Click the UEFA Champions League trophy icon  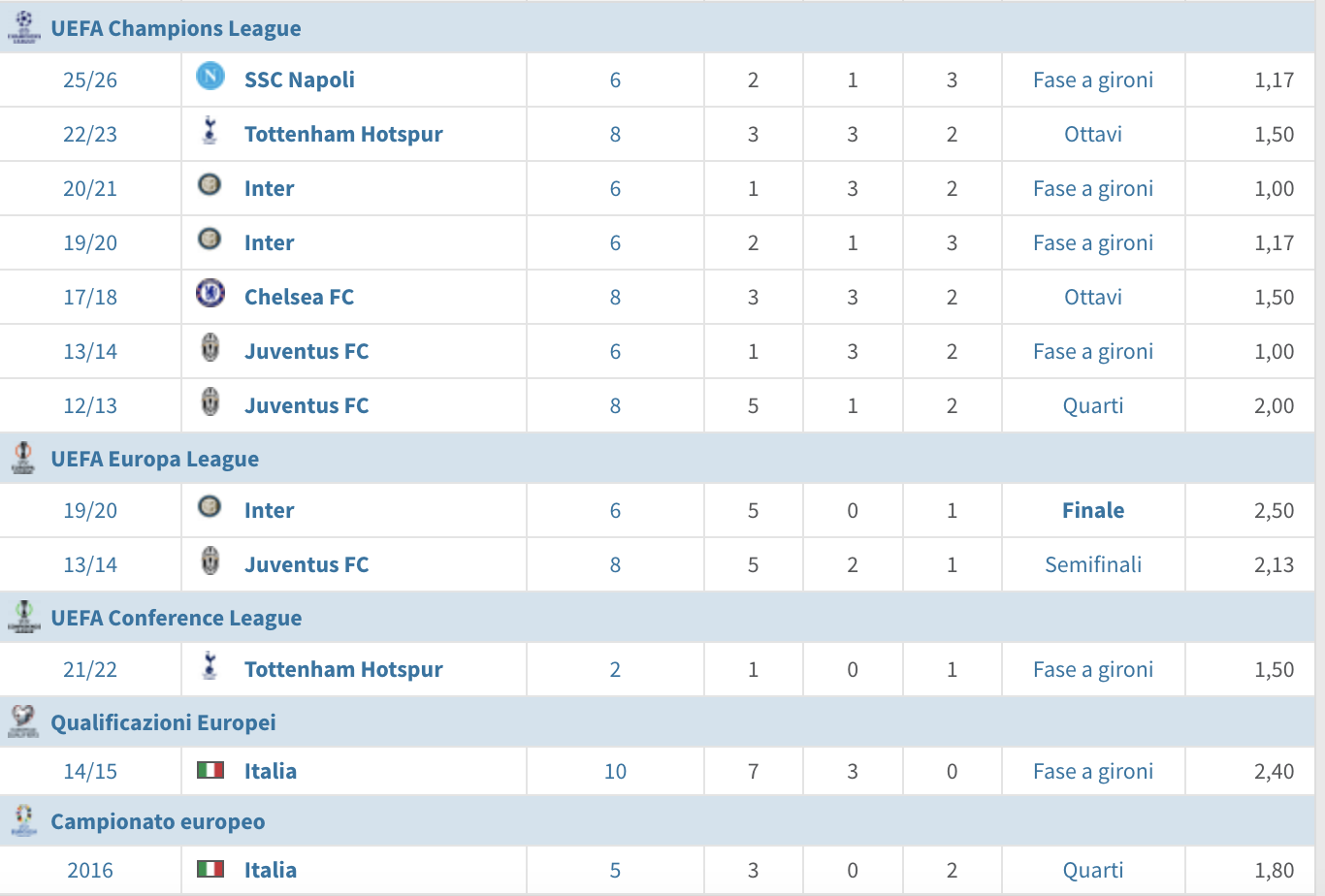(x=23, y=27)
